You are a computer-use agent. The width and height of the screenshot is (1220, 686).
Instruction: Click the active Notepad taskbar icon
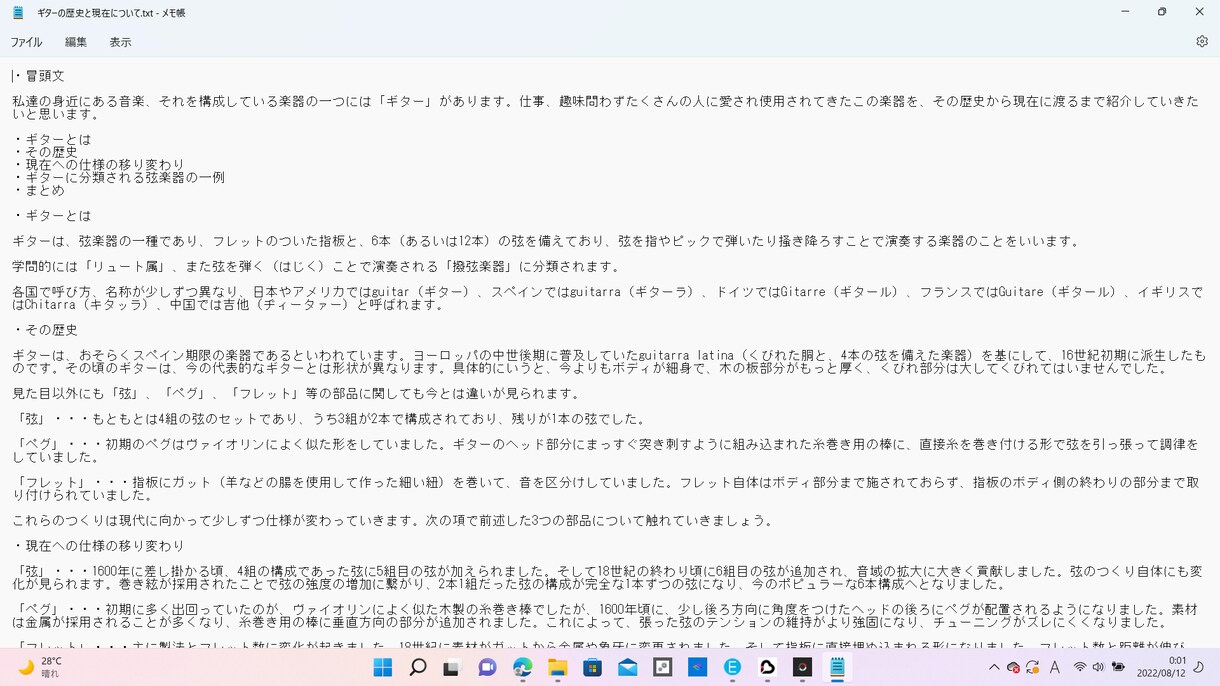(x=837, y=667)
